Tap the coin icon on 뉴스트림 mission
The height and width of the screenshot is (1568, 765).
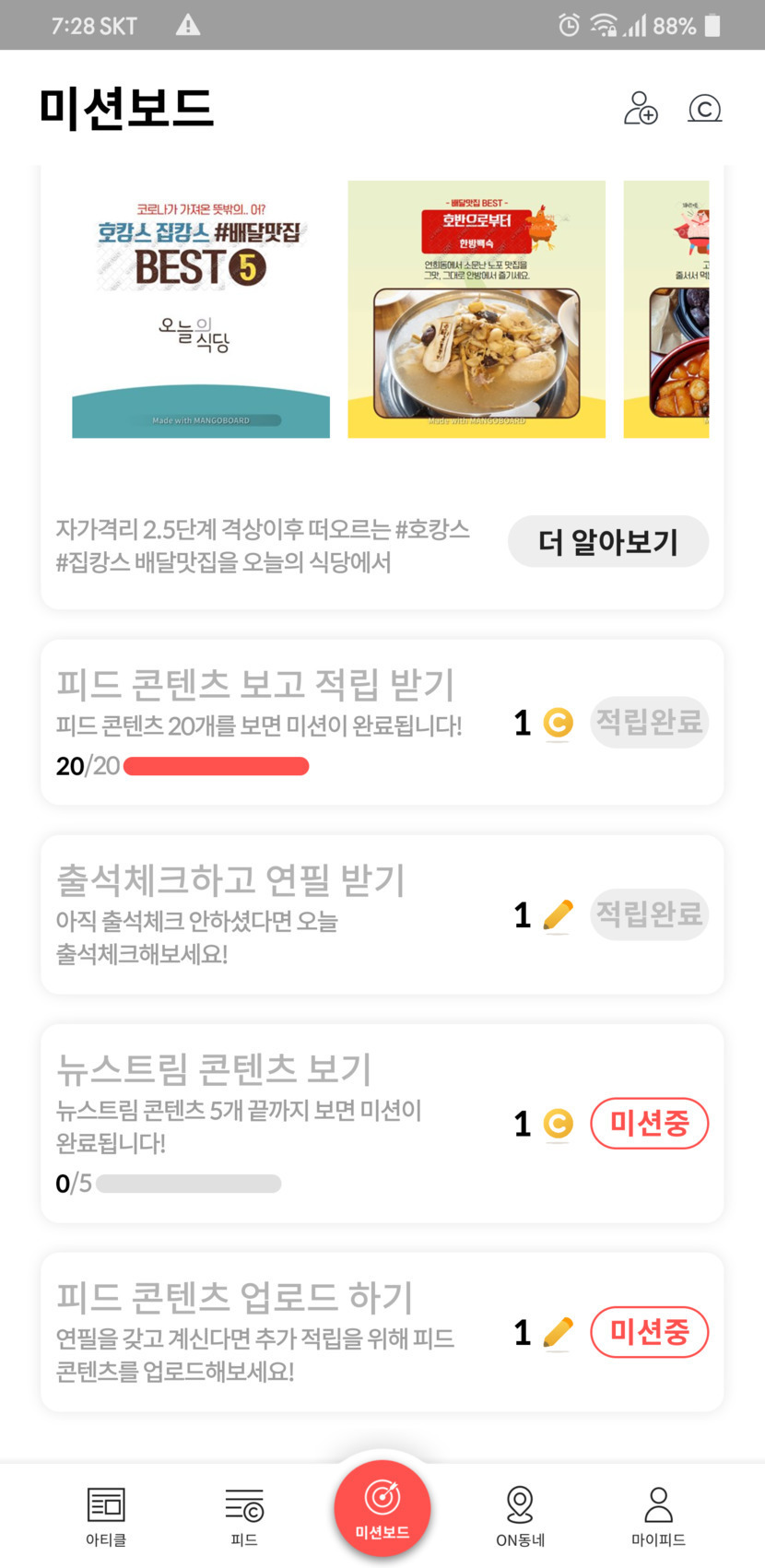click(x=558, y=1124)
